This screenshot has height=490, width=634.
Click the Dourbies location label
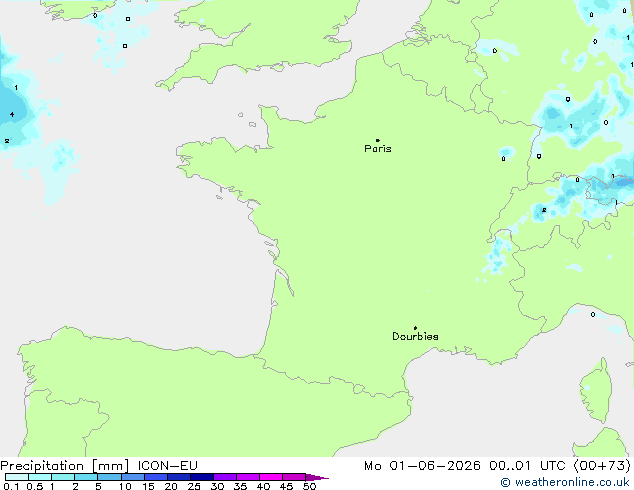point(415,336)
